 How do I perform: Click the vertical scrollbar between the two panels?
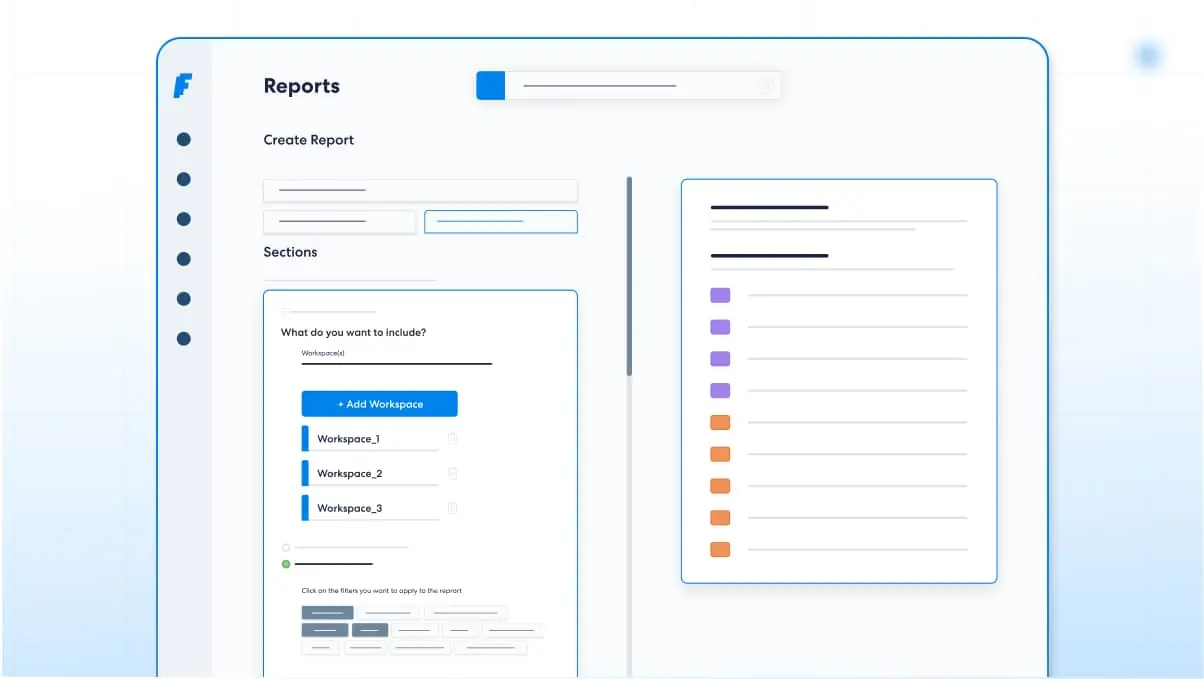pyautogui.click(x=629, y=277)
